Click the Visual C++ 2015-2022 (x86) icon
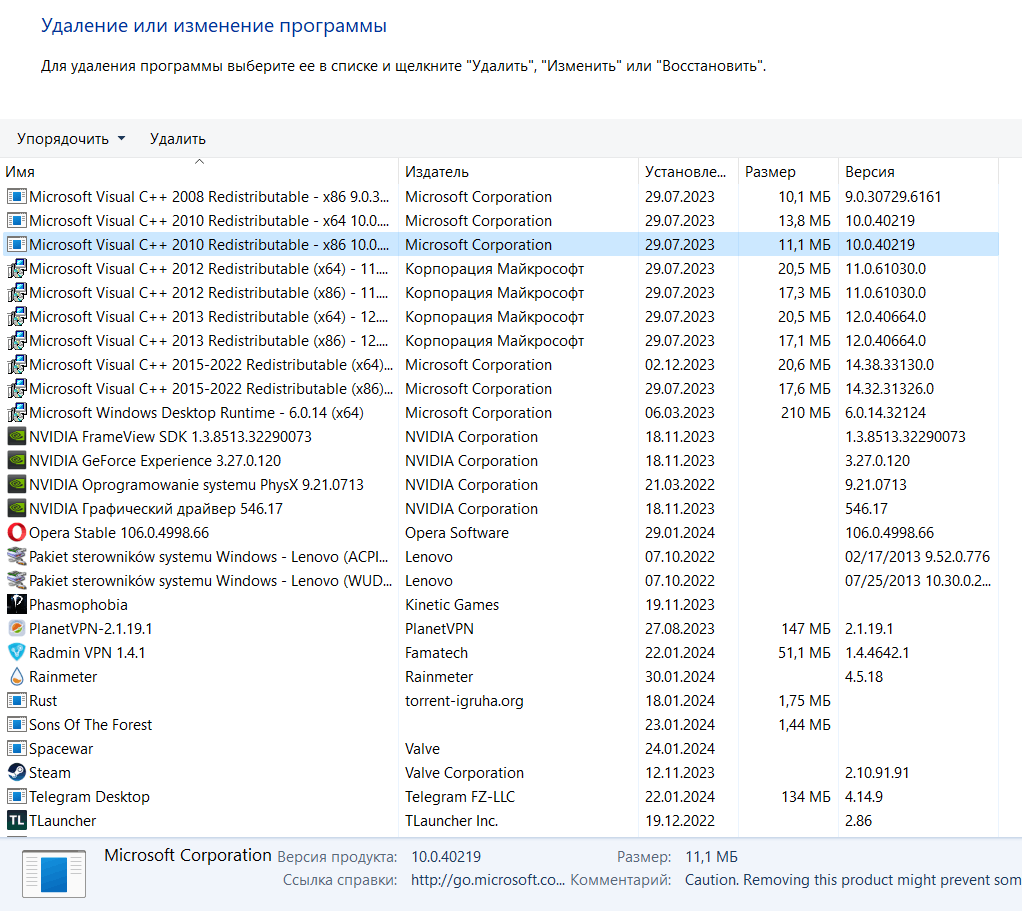The image size is (1022, 911). tap(17, 389)
